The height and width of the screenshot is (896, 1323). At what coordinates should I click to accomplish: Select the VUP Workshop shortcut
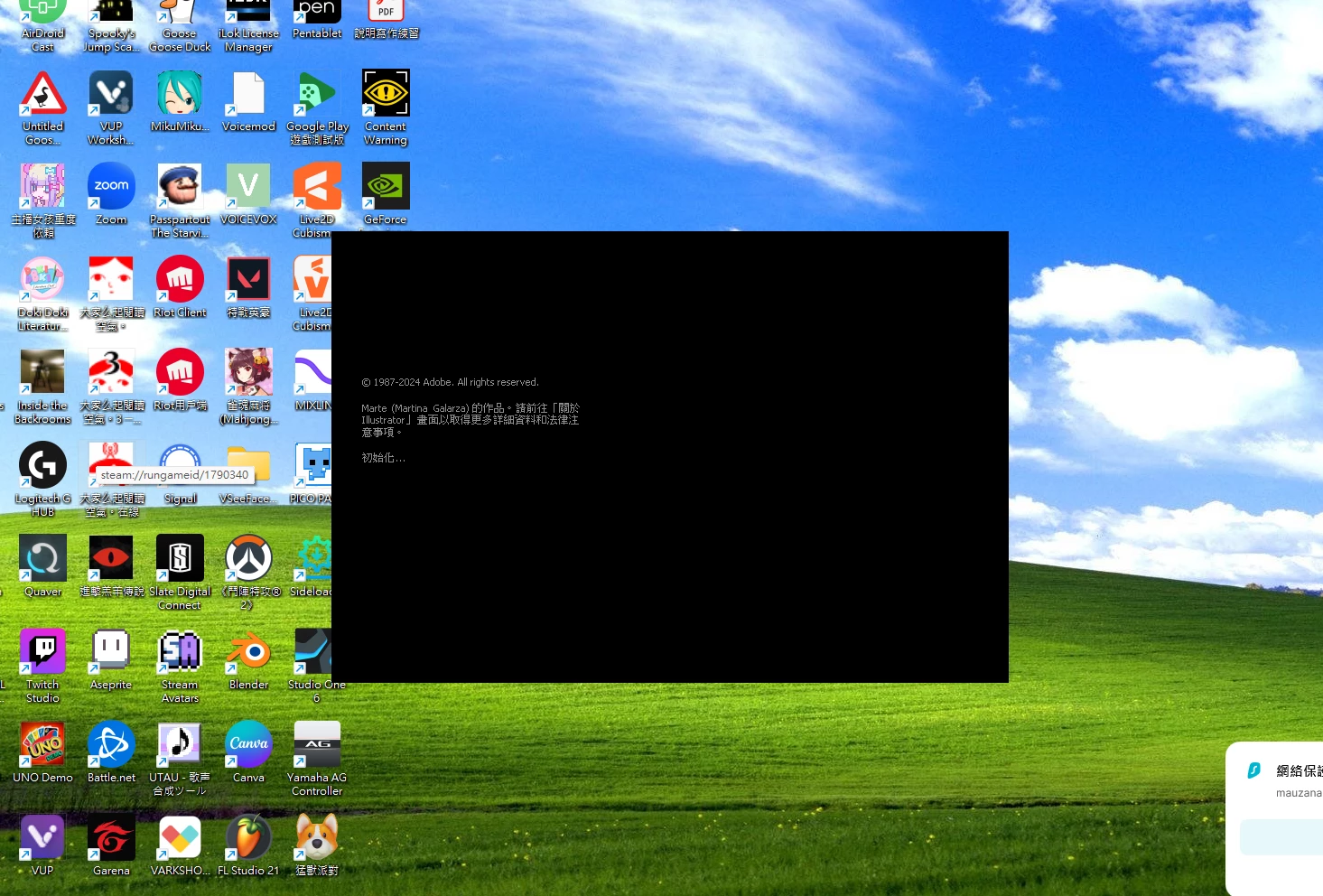point(111,108)
